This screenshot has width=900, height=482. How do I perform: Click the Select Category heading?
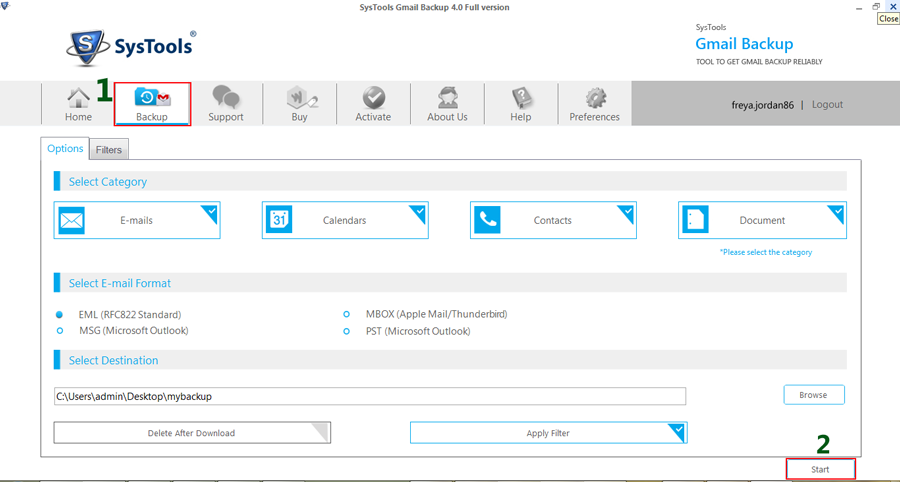tap(108, 181)
